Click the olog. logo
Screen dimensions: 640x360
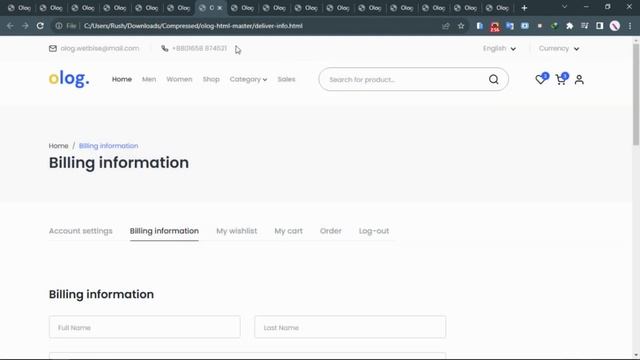tap(69, 78)
